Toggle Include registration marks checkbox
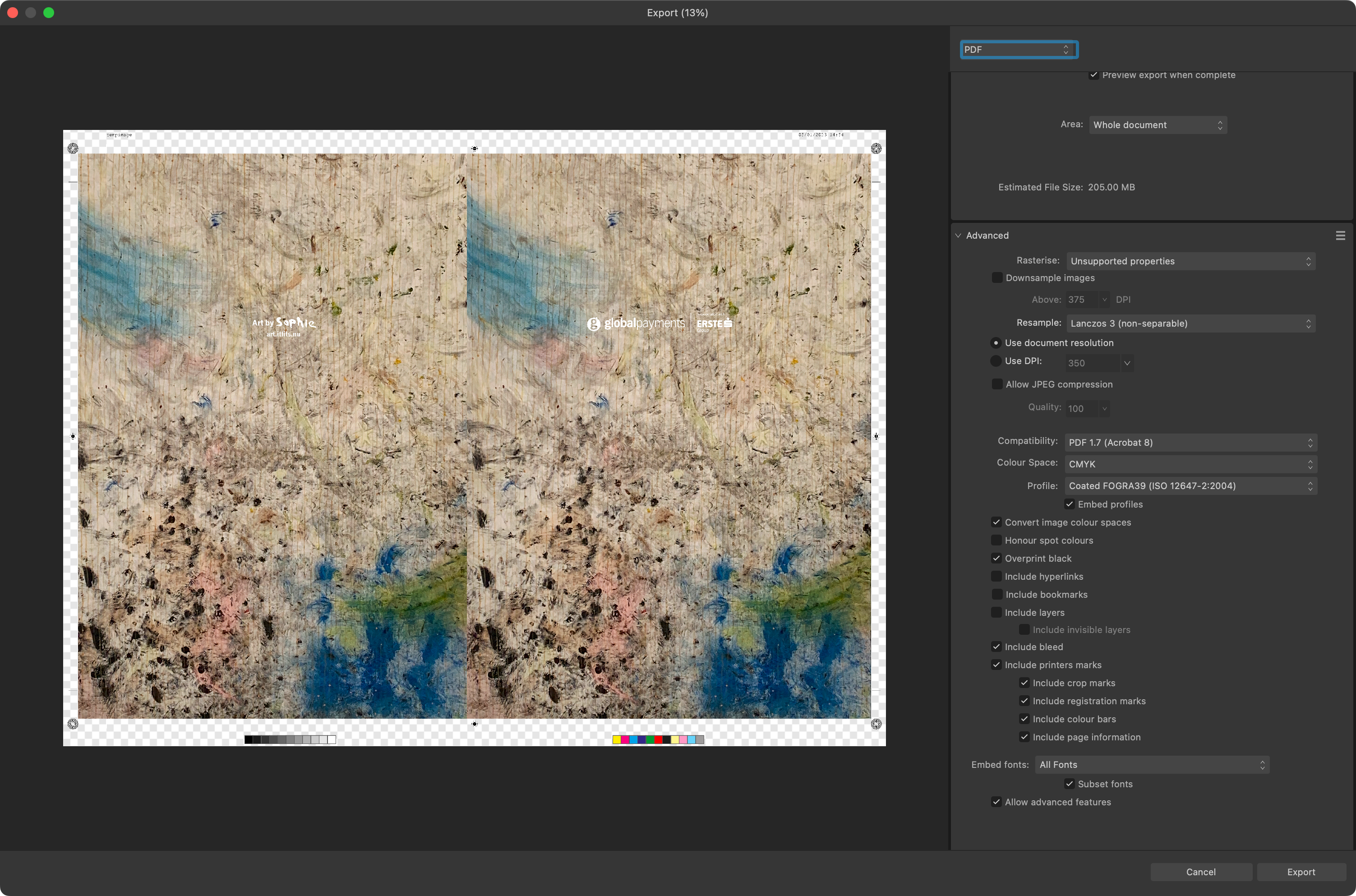1356x896 pixels. 1024,701
